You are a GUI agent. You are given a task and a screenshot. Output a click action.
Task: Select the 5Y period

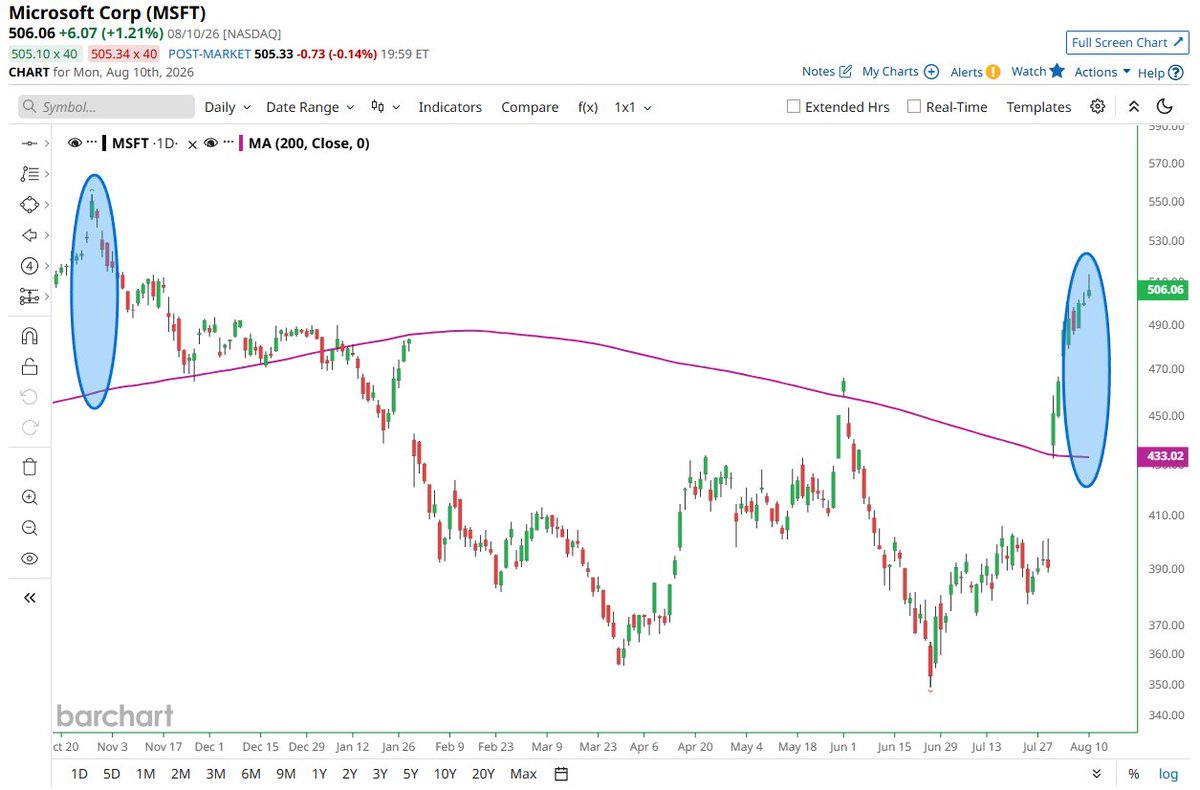point(410,774)
